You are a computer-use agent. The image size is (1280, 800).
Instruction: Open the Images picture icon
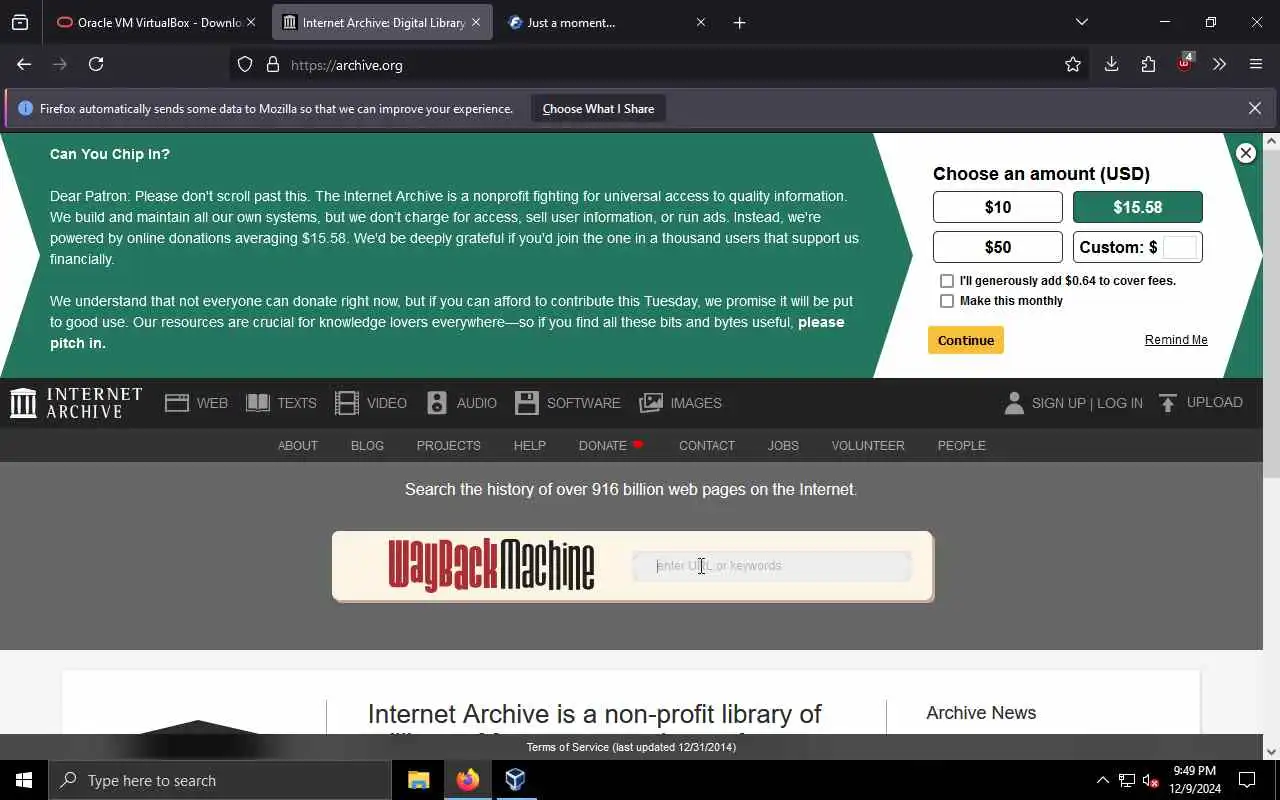coord(651,403)
